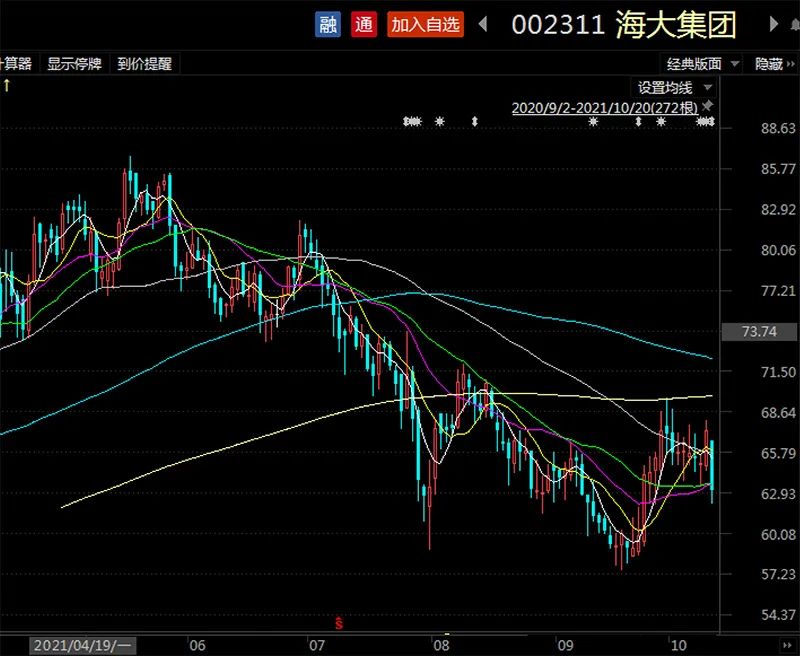The image size is (800, 656).
Task: Toggle 显示停牌 suspension display
Action: [x=75, y=64]
